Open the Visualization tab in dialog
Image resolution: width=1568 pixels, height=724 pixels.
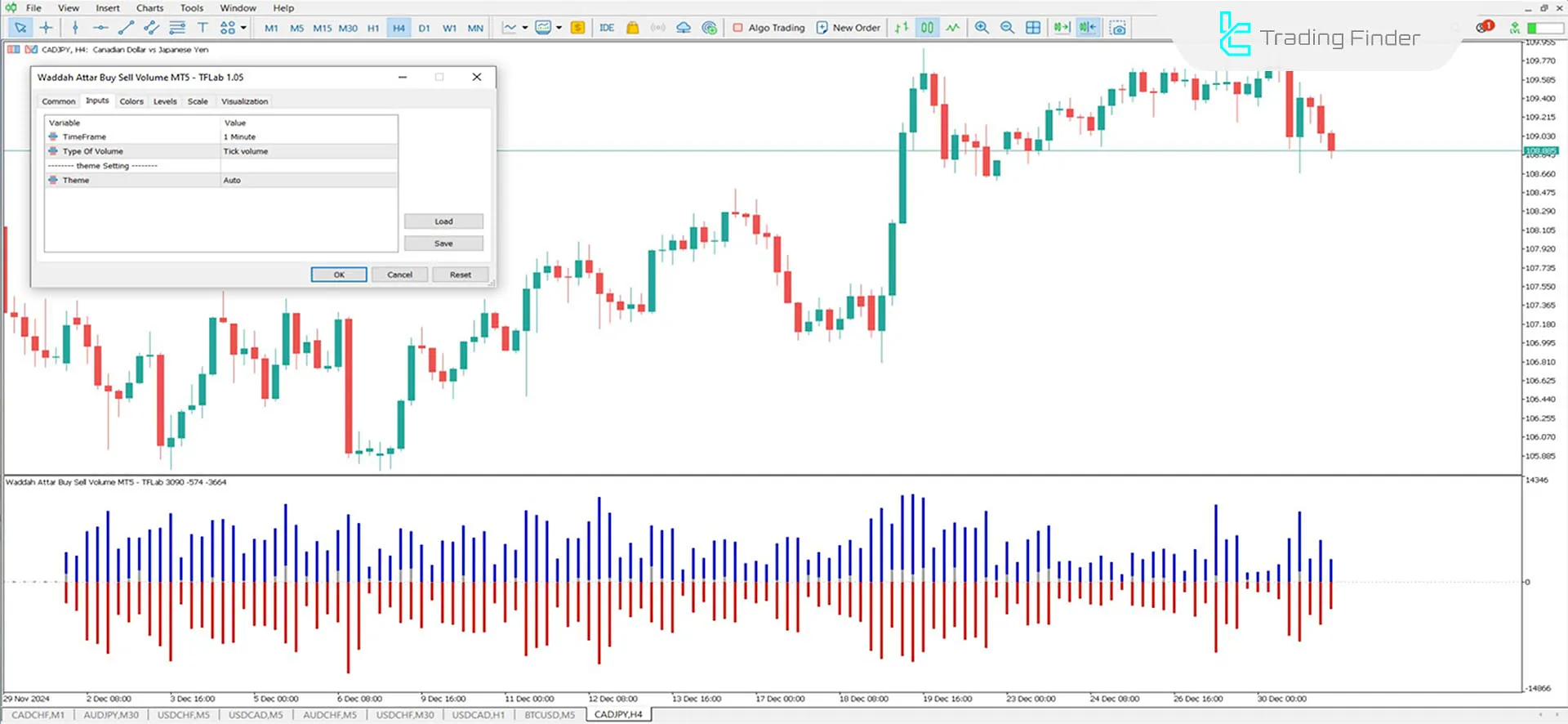244,101
